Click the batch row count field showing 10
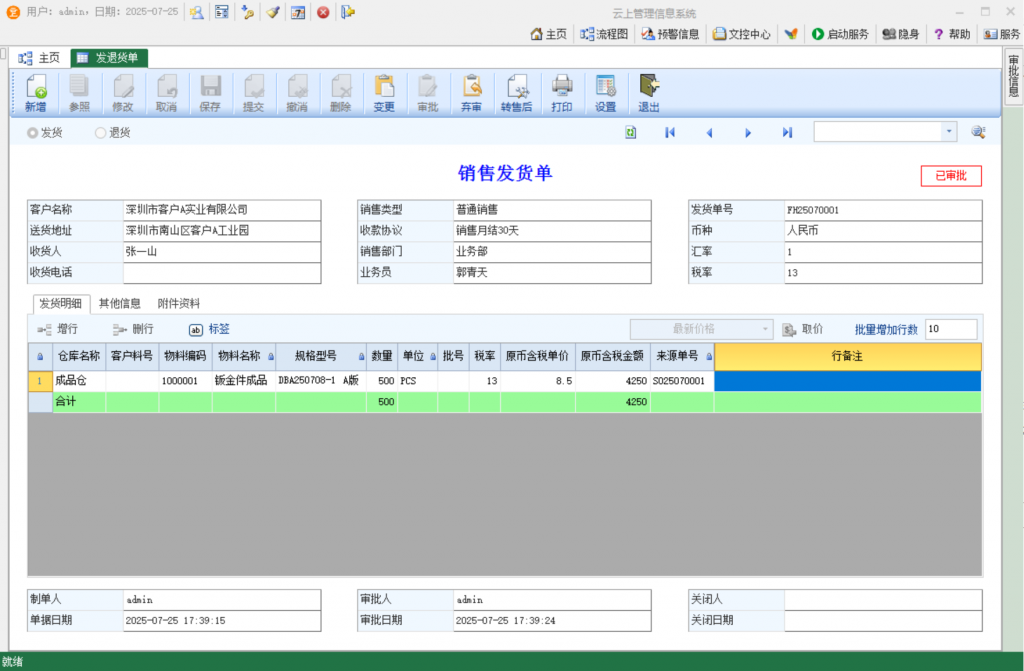Screen dimensions: 1024x671 coord(951,329)
